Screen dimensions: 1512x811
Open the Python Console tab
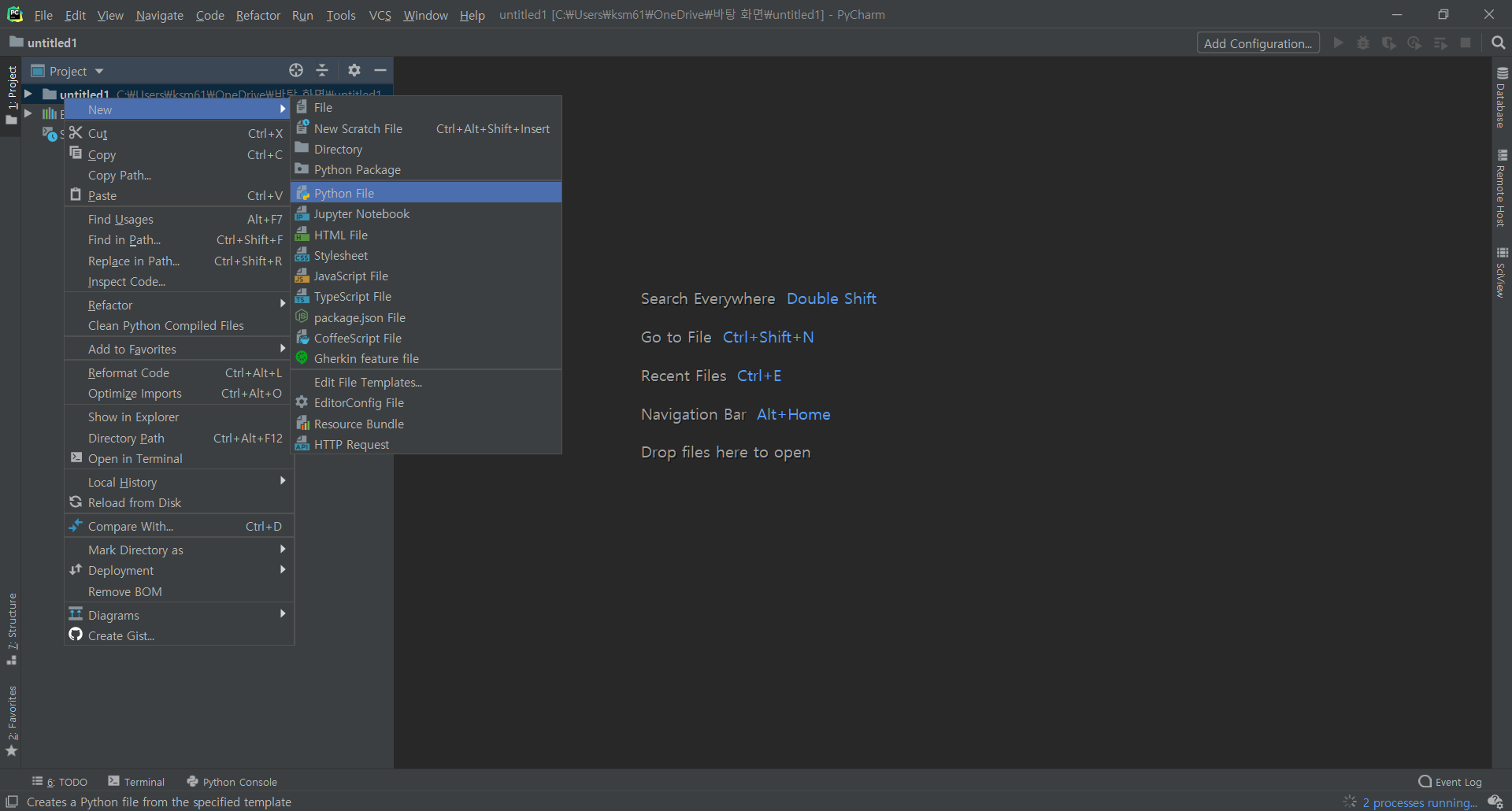tap(232, 782)
